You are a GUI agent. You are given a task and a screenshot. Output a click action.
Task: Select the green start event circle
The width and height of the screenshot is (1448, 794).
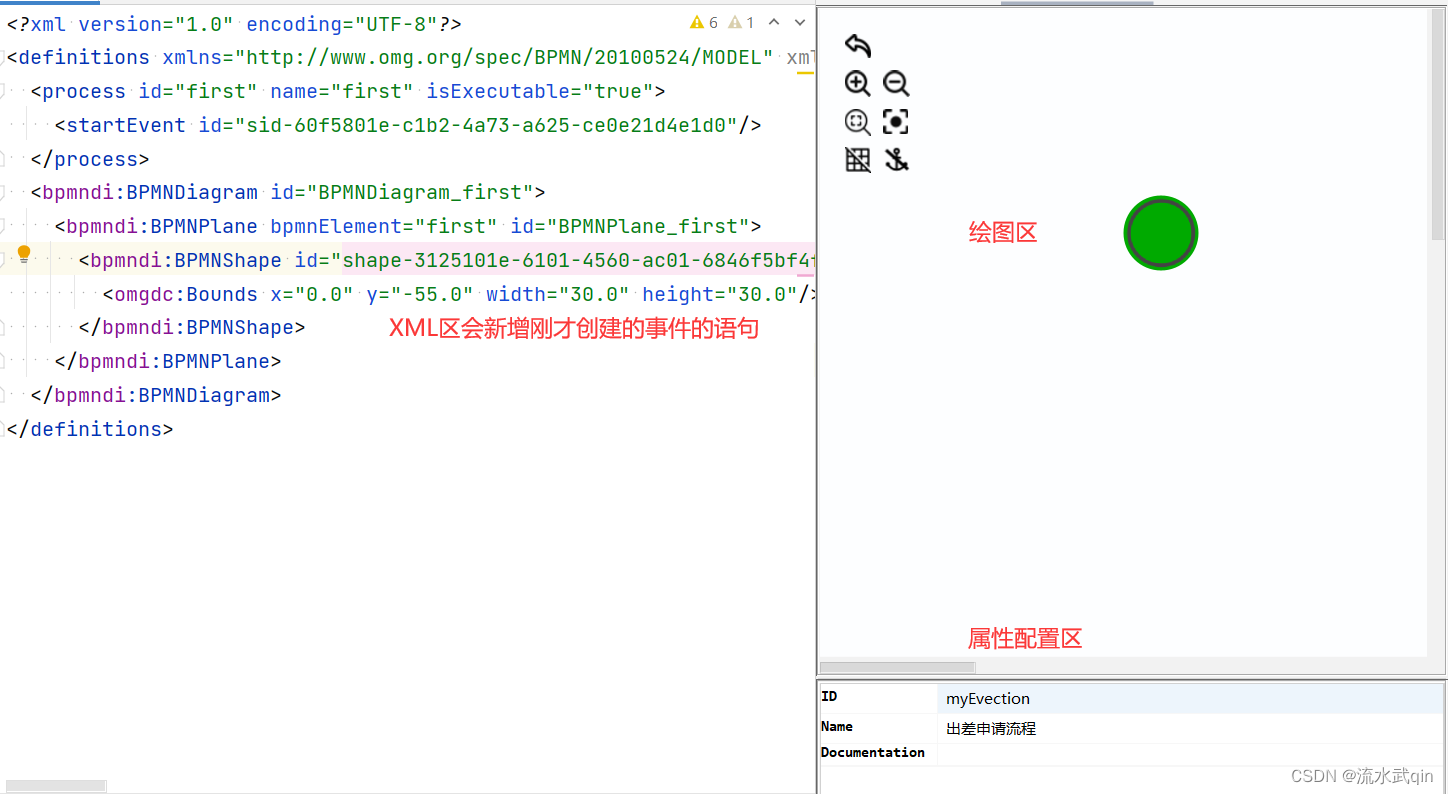click(1160, 233)
